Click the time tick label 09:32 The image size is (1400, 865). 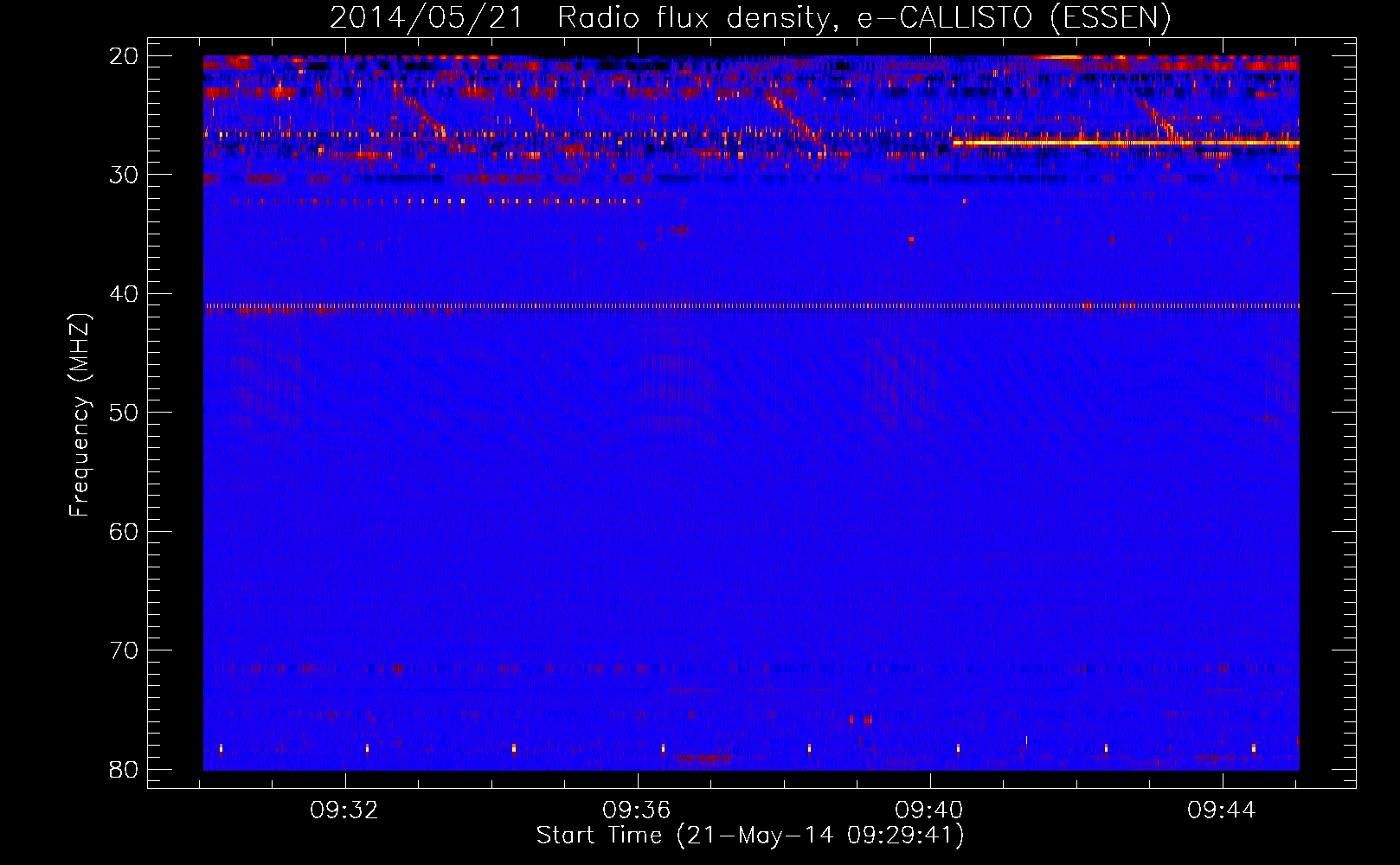click(x=344, y=811)
